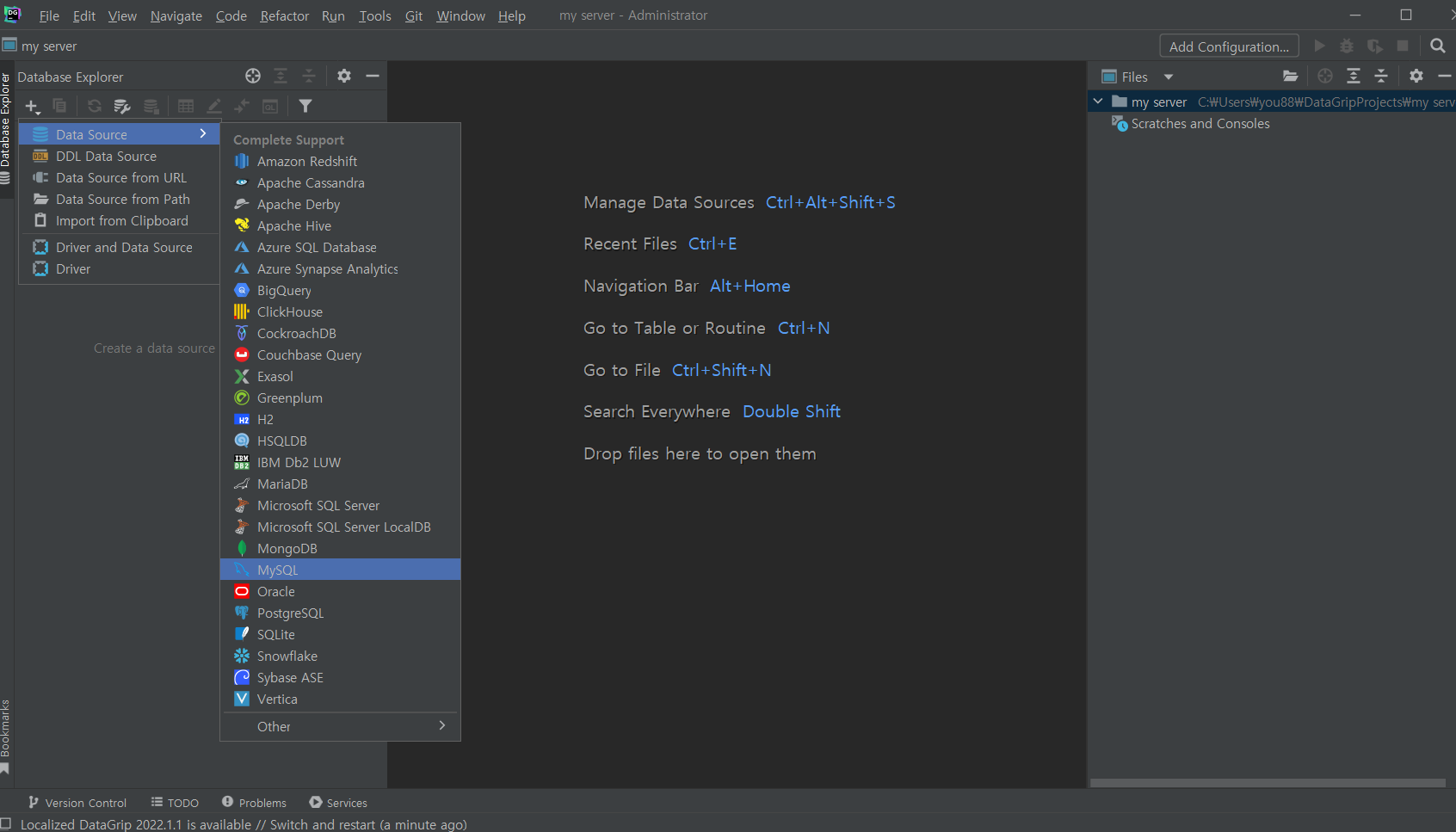Viewport: 1456px width, 832px height.
Task: Click the Stop icon in top toolbar
Action: tap(1403, 46)
